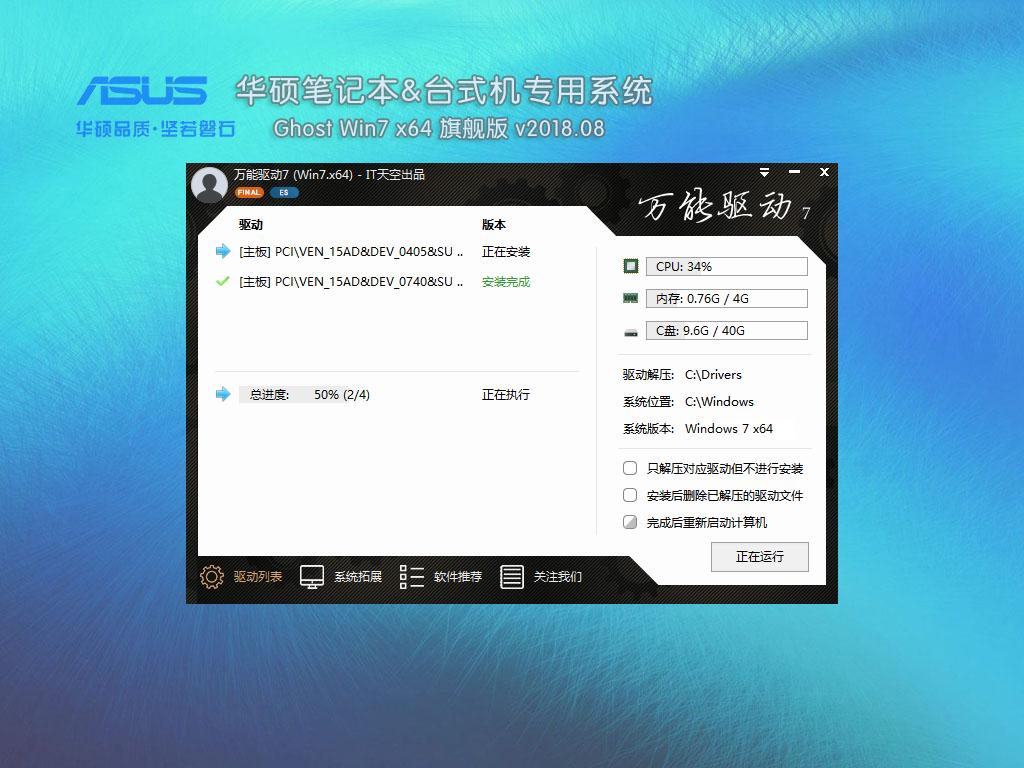Click the user avatar icon

tap(209, 185)
